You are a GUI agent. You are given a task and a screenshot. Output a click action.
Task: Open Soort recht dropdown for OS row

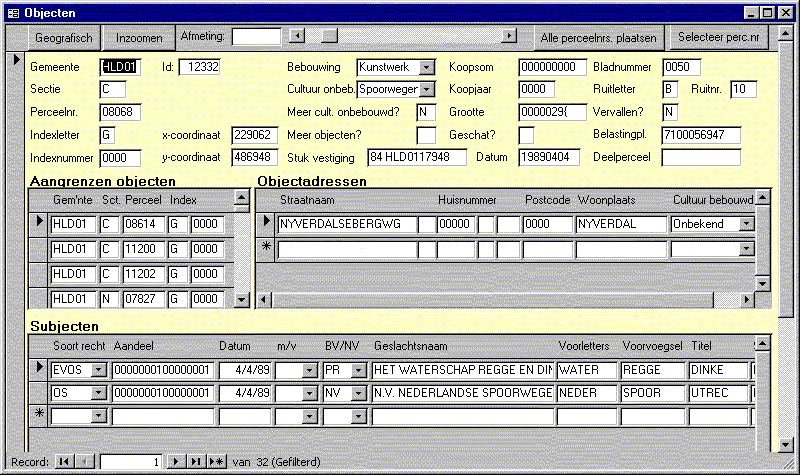98,393
